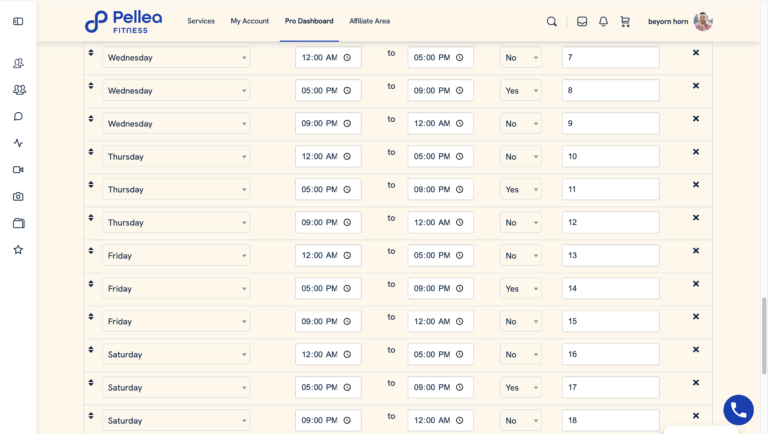The height and width of the screenshot is (434, 768).
Task: Open the star favorites sidebar icon
Action: click(18, 250)
